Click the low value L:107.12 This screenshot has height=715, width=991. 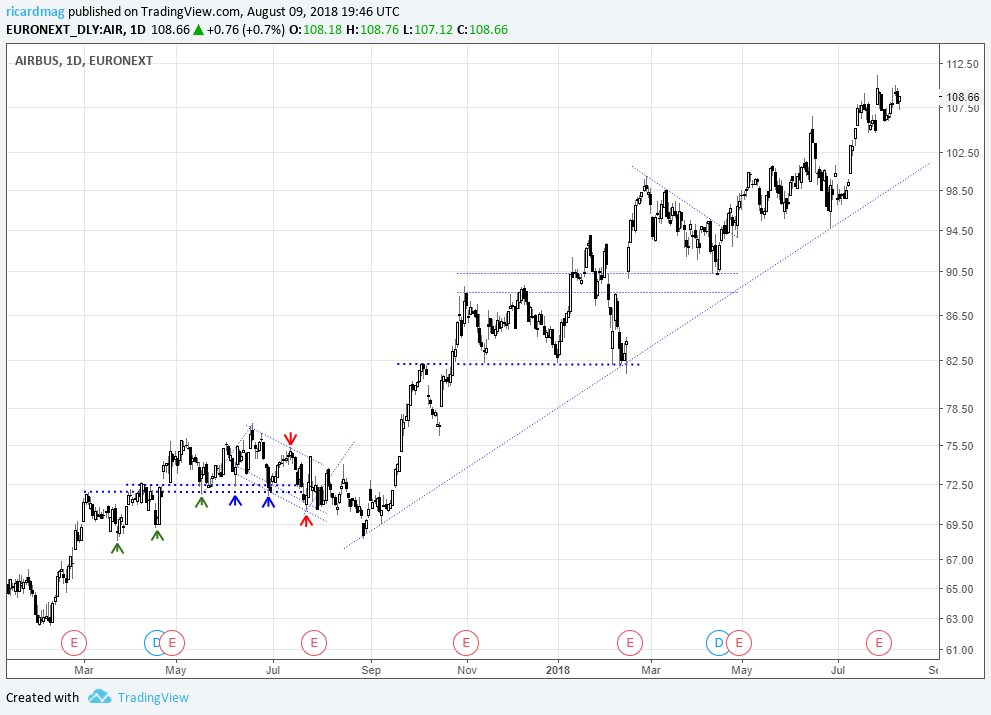point(428,29)
